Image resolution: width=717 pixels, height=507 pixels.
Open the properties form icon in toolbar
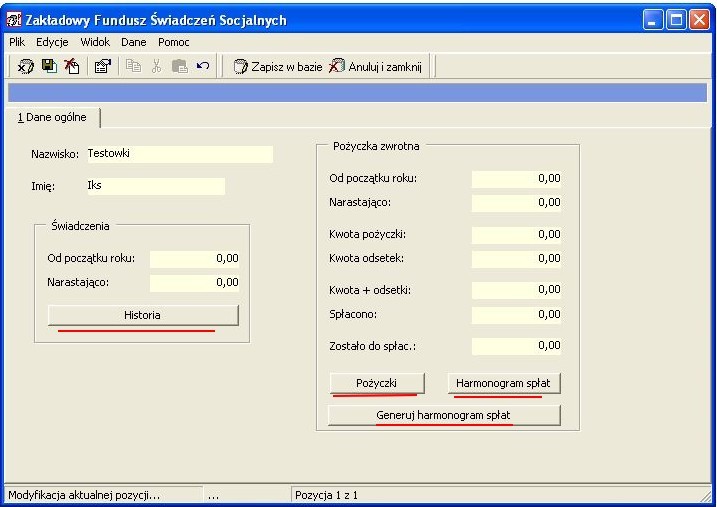click(x=103, y=67)
